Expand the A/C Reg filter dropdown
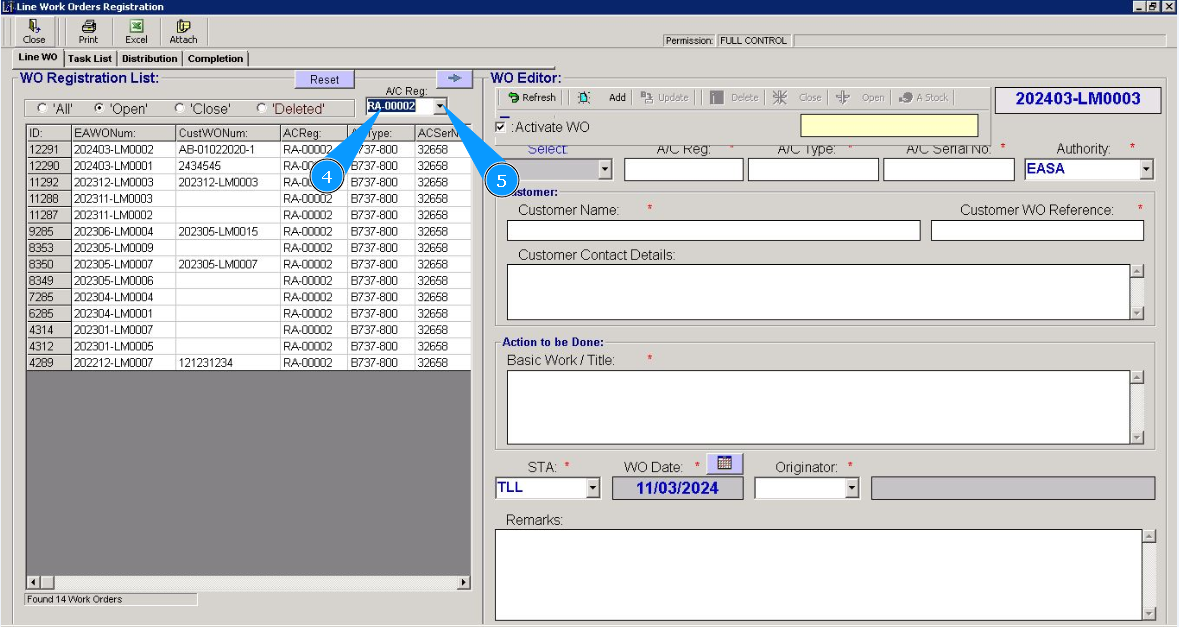 (x=440, y=106)
